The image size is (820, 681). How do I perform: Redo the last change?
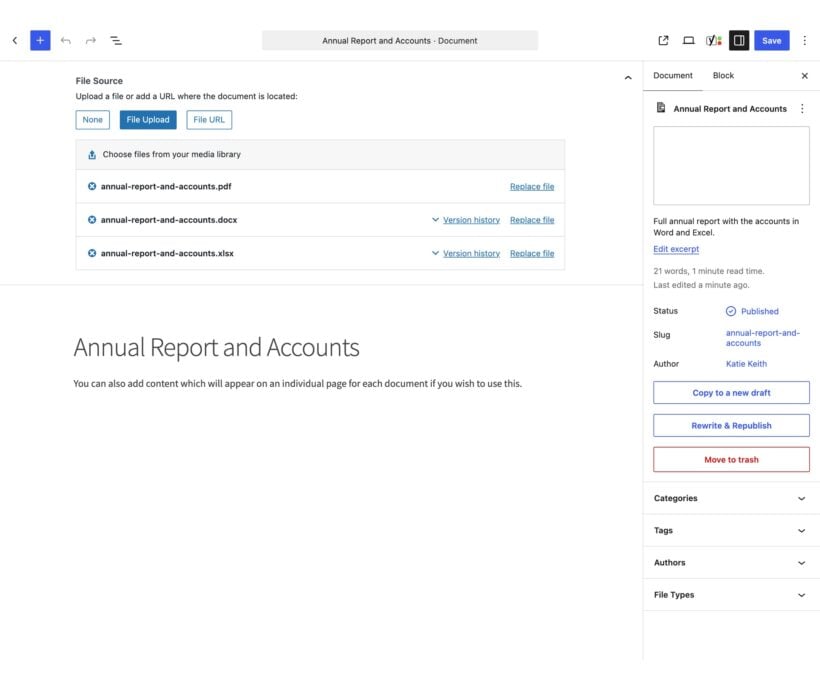coord(90,40)
